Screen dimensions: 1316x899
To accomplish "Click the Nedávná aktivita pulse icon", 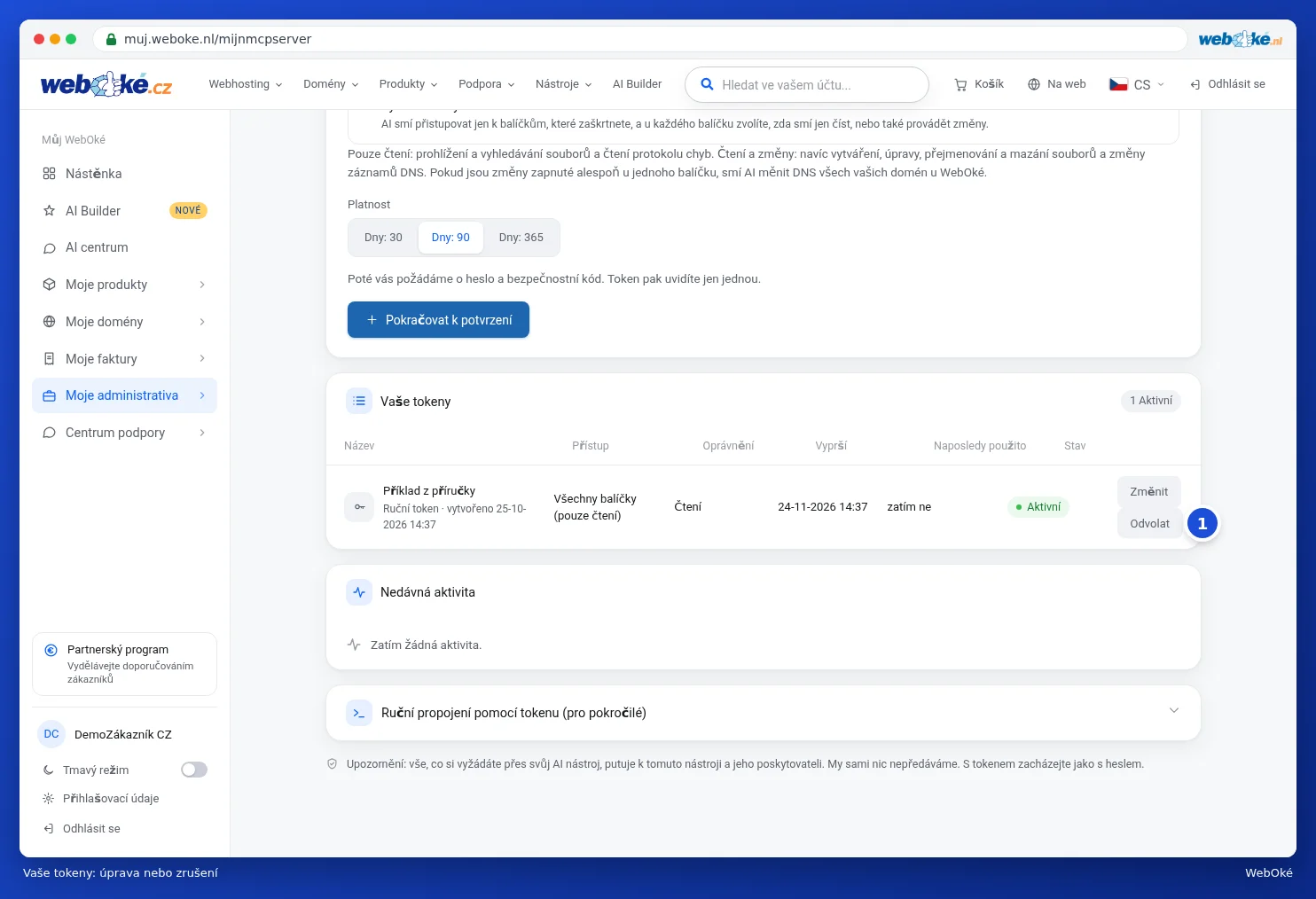I will pos(359,592).
